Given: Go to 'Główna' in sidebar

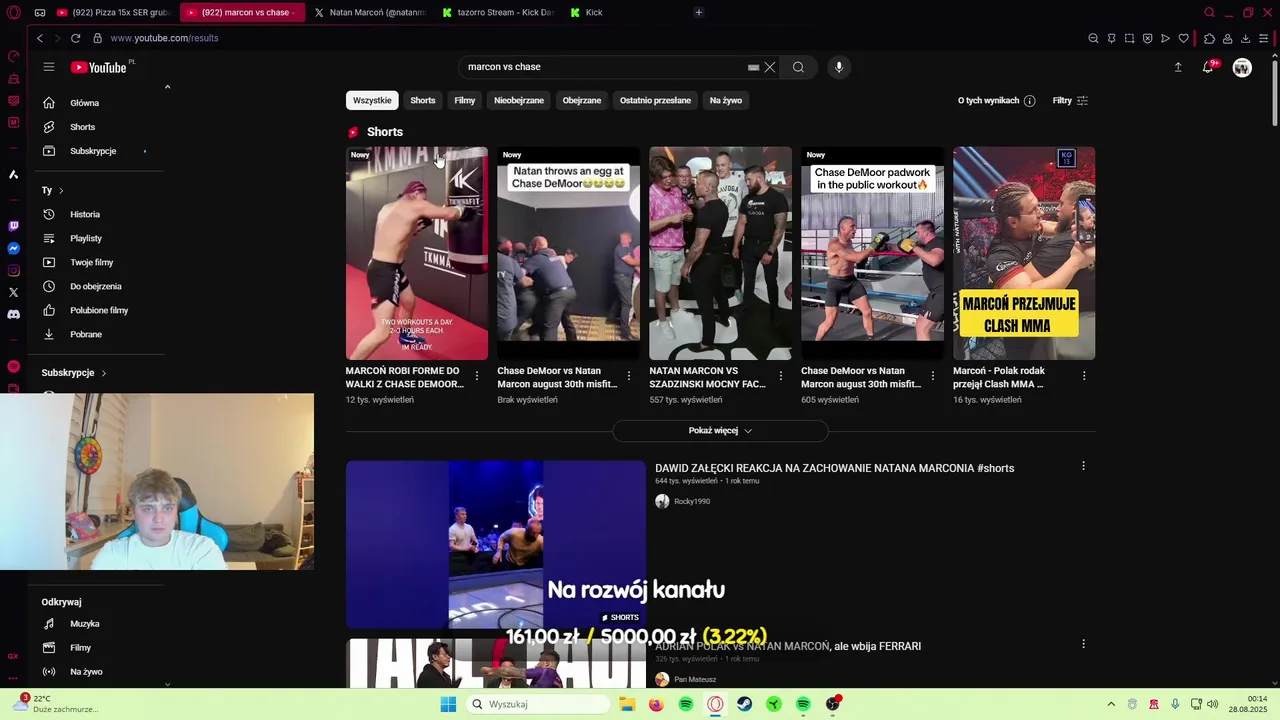Looking at the screenshot, I should pyautogui.click(x=96, y=103).
